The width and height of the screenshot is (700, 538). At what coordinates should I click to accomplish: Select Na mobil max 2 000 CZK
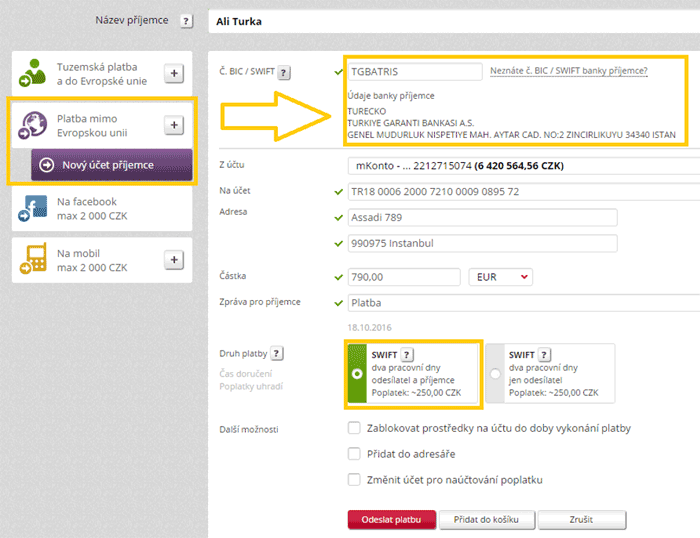tap(102, 260)
